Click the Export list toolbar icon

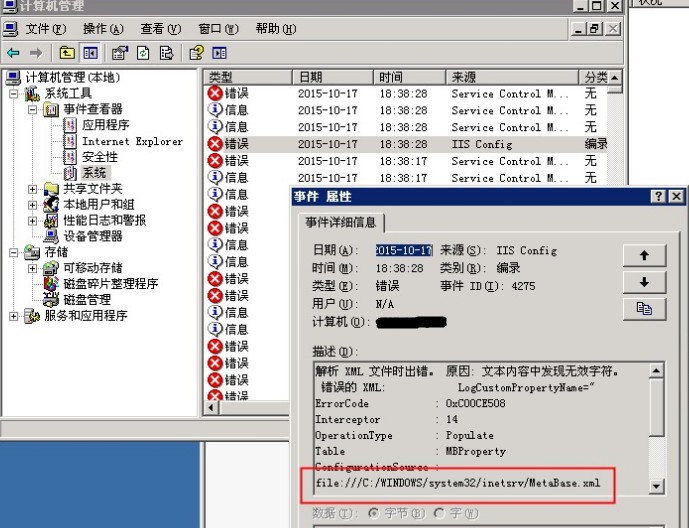pos(166,53)
